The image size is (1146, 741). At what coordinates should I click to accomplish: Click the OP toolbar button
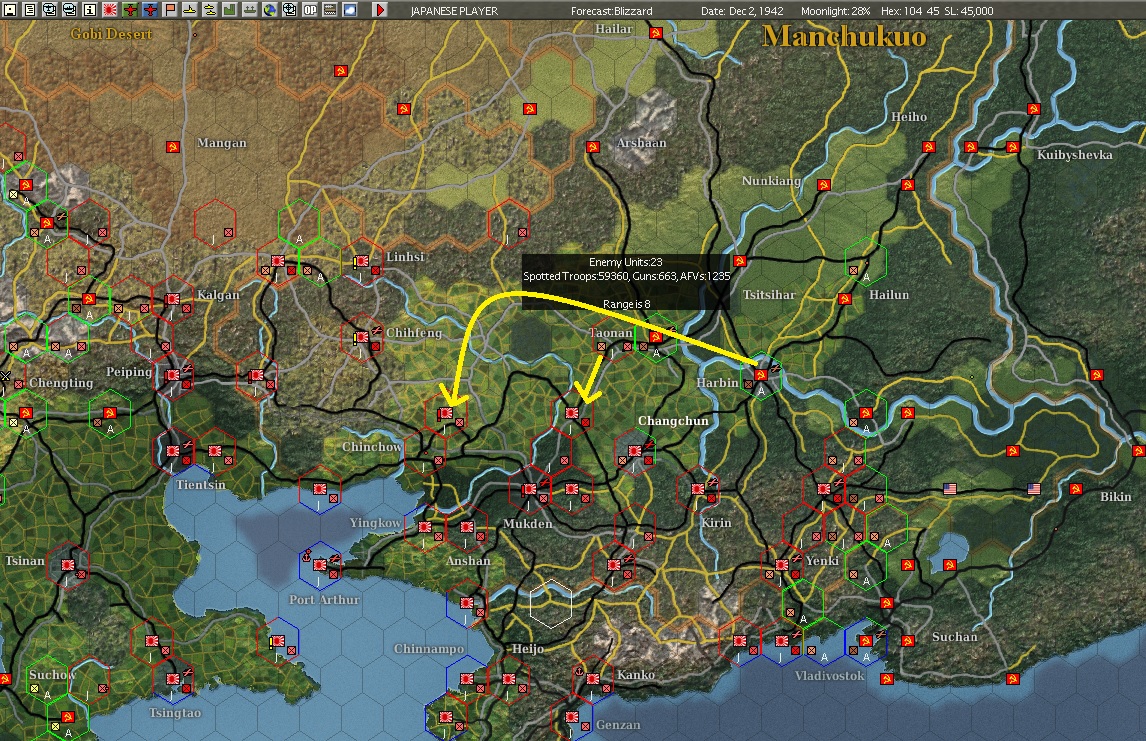tap(310, 10)
